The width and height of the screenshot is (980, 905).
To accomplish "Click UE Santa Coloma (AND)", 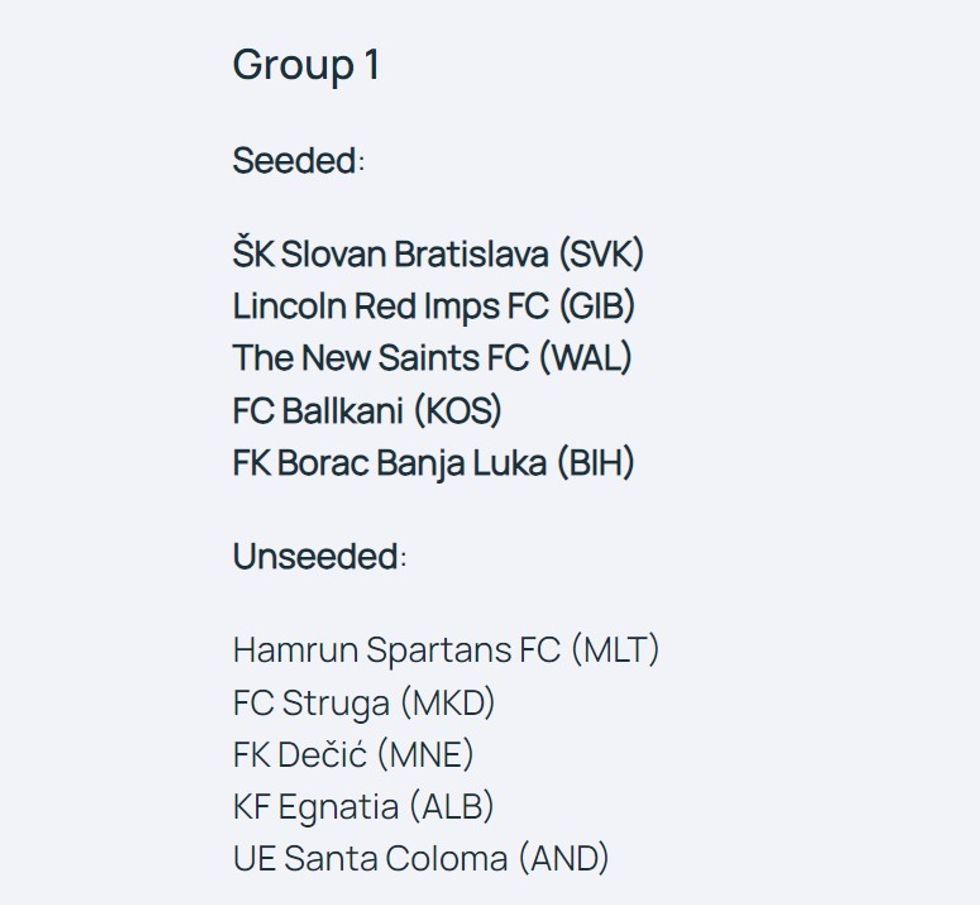I will (420, 858).
